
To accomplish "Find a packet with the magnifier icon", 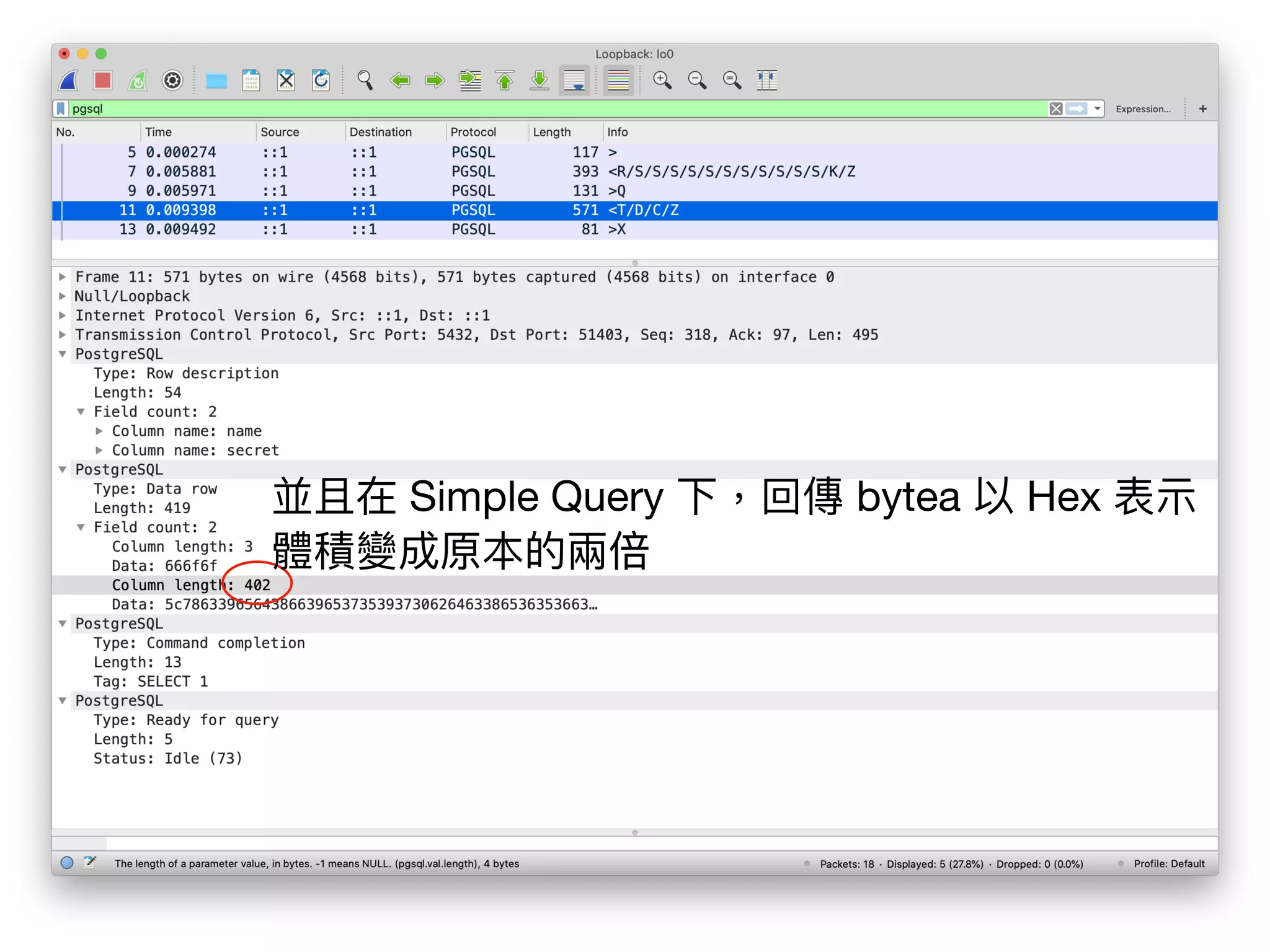I will [x=365, y=80].
